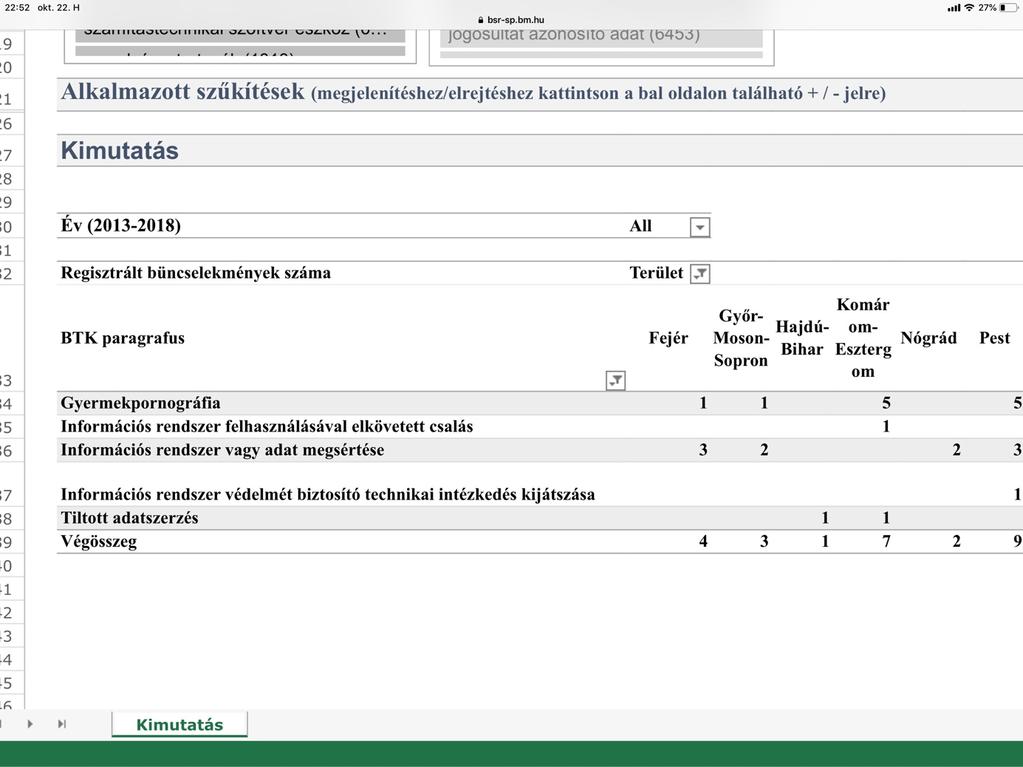Viewport: 1023px width, 767px height.
Task: Open the BTK paragrafus row filter
Action: [615, 380]
